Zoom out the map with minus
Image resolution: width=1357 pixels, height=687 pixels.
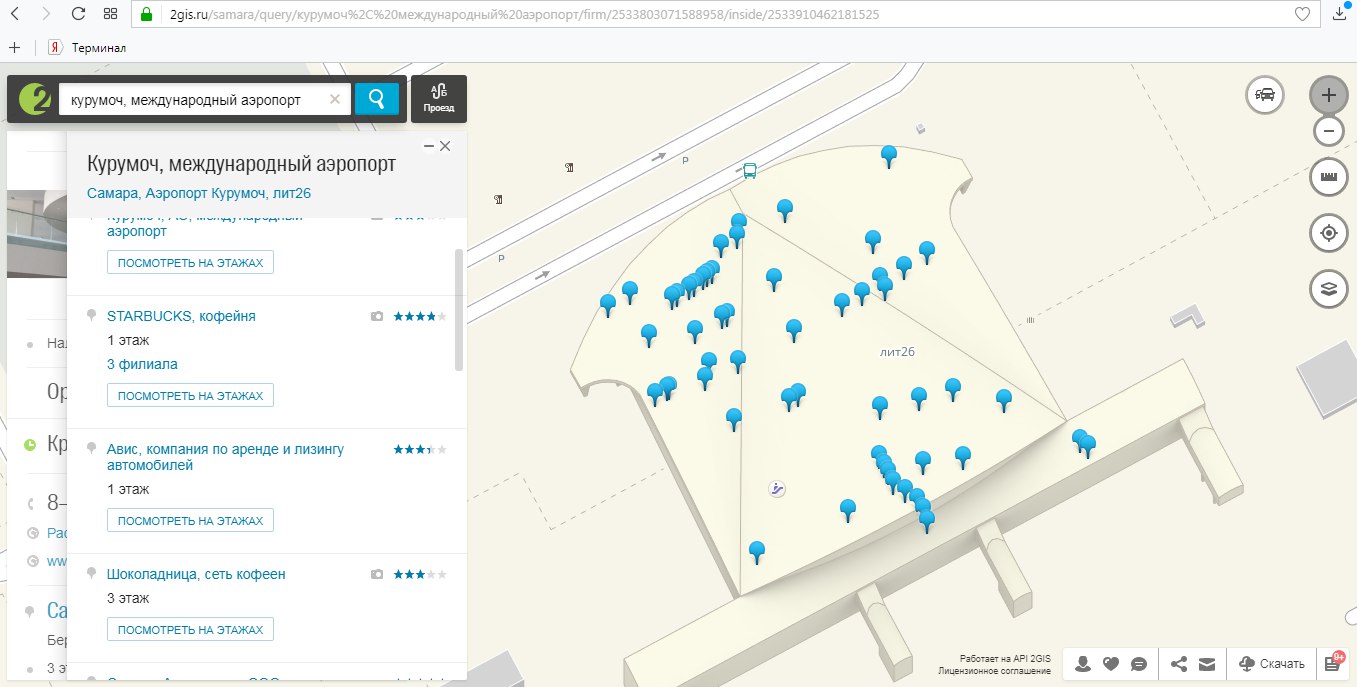(1329, 131)
